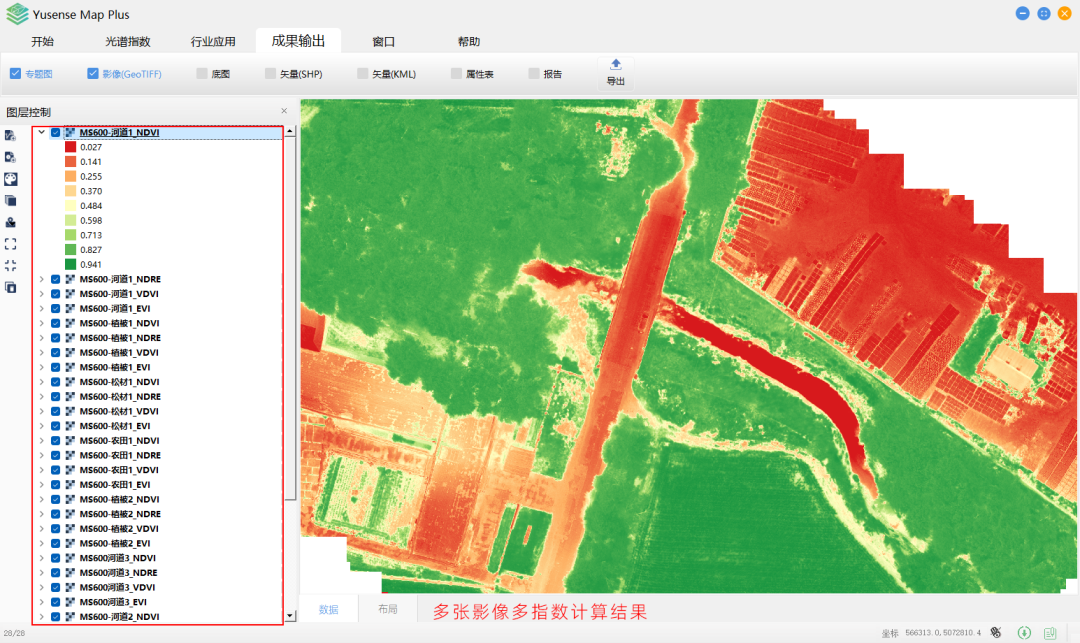
Task: Open the 光谱指数 ribbon tab
Action: (128, 42)
